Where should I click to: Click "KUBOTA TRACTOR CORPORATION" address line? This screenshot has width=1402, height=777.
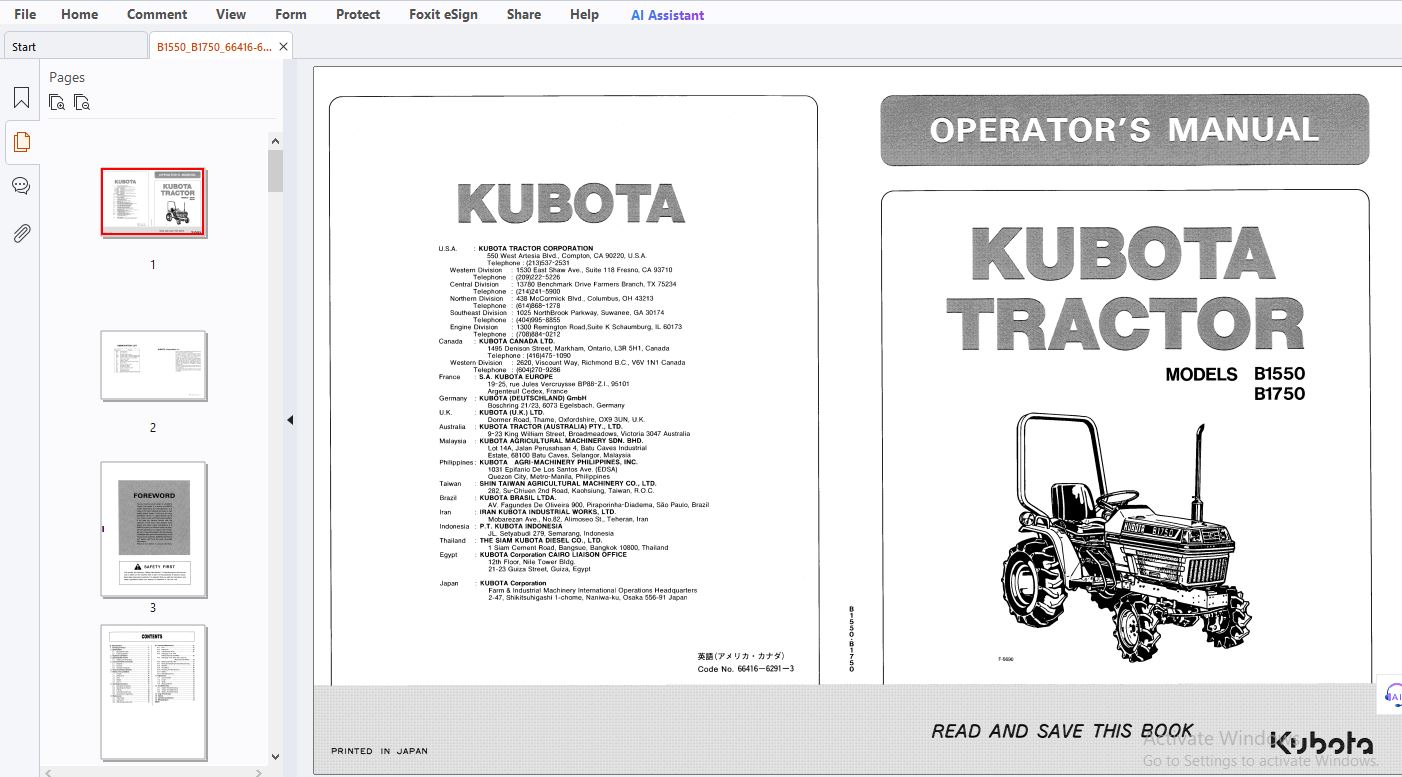coord(536,248)
